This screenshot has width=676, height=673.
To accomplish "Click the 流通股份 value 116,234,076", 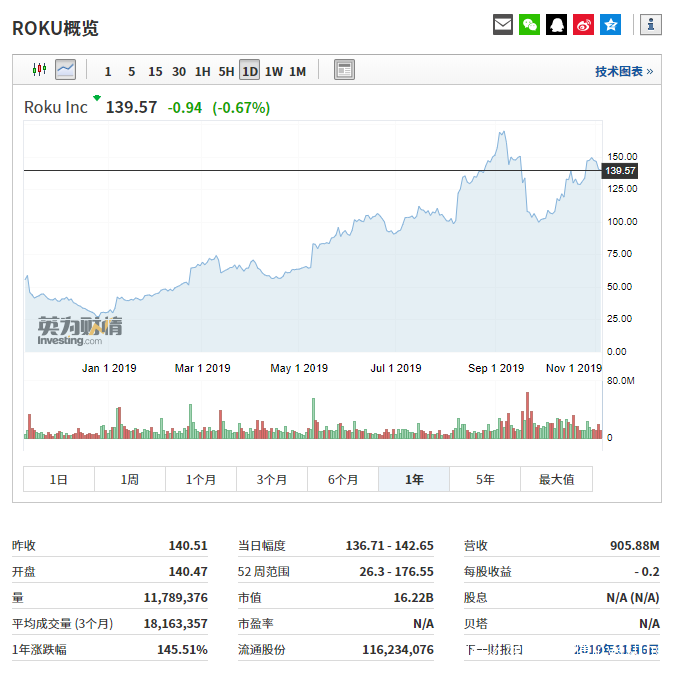I will [x=398, y=649].
